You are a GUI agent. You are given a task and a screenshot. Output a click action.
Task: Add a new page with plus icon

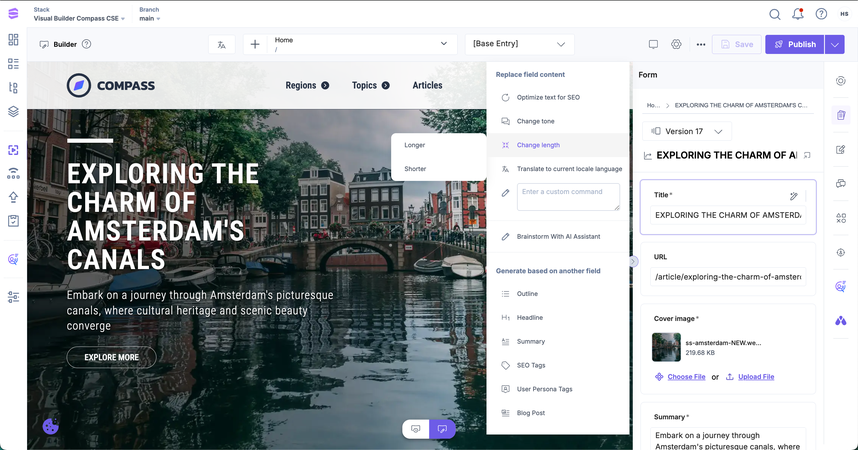pos(255,44)
